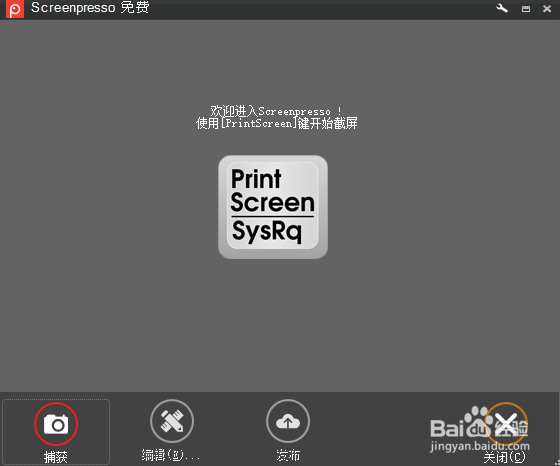Click the welcome text 欢迎进入Screenpresso

pos(276,111)
